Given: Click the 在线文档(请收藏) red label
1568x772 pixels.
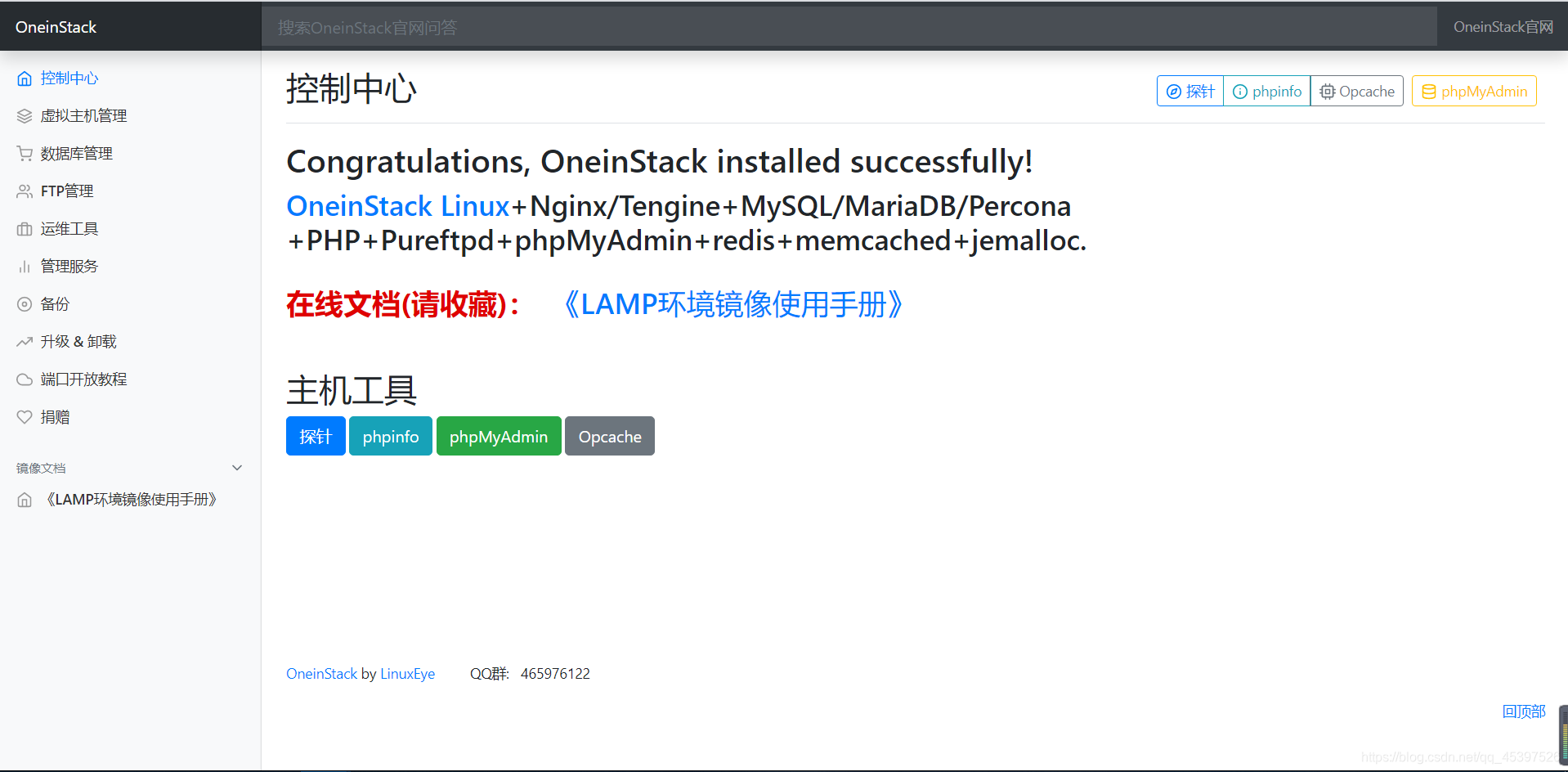Looking at the screenshot, I should tap(403, 304).
